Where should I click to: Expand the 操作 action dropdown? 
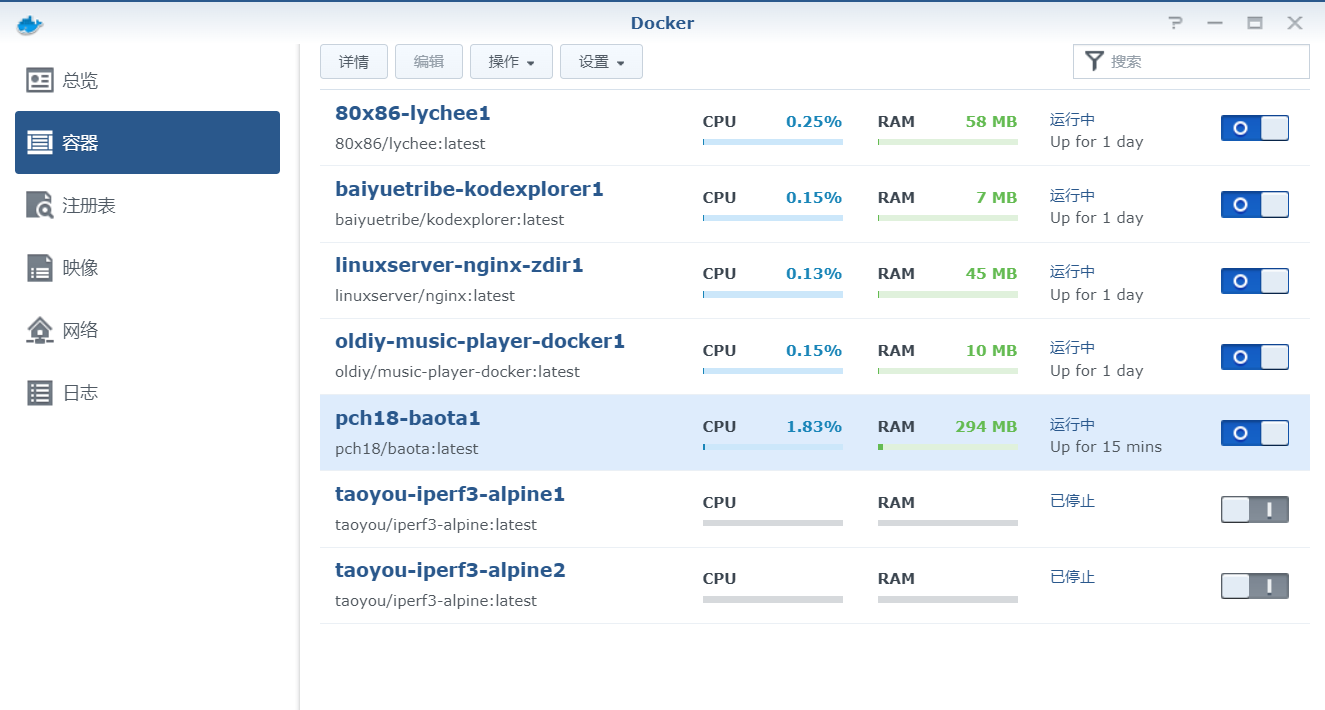click(x=511, y=62)
